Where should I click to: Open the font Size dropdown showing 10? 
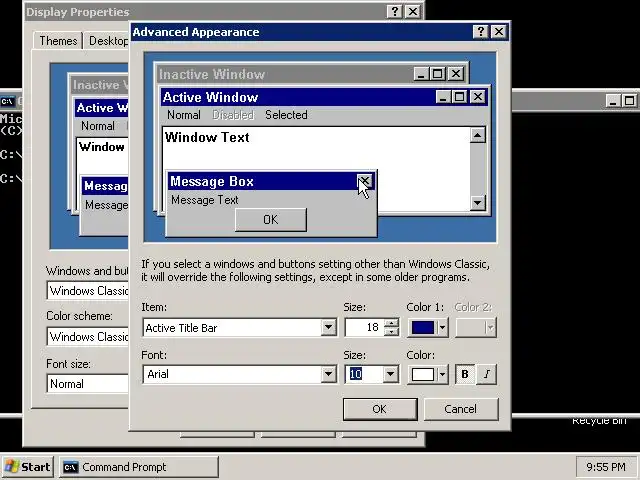click(x=390, y=374)
